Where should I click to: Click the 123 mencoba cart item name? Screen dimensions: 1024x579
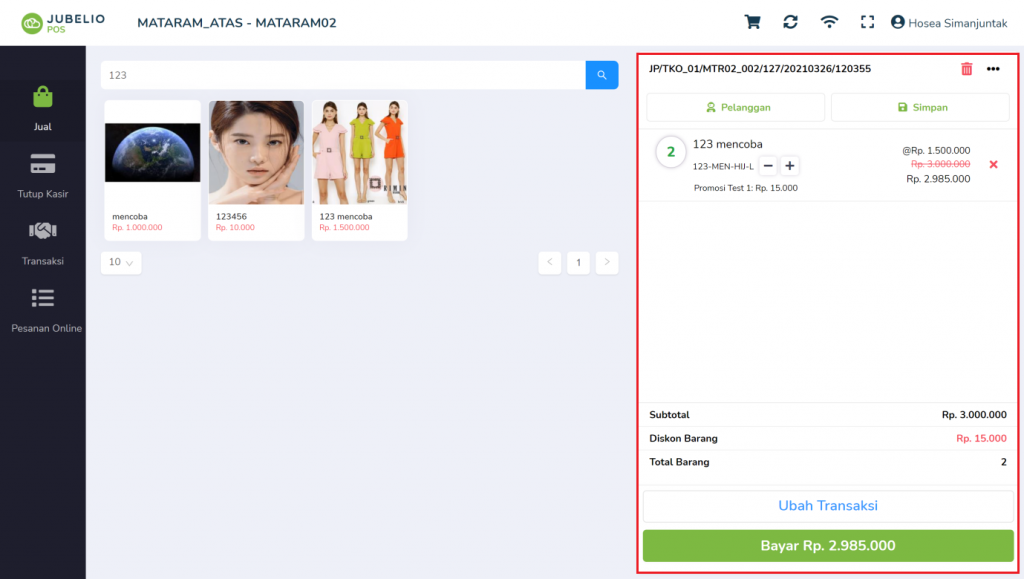(728, 144)
